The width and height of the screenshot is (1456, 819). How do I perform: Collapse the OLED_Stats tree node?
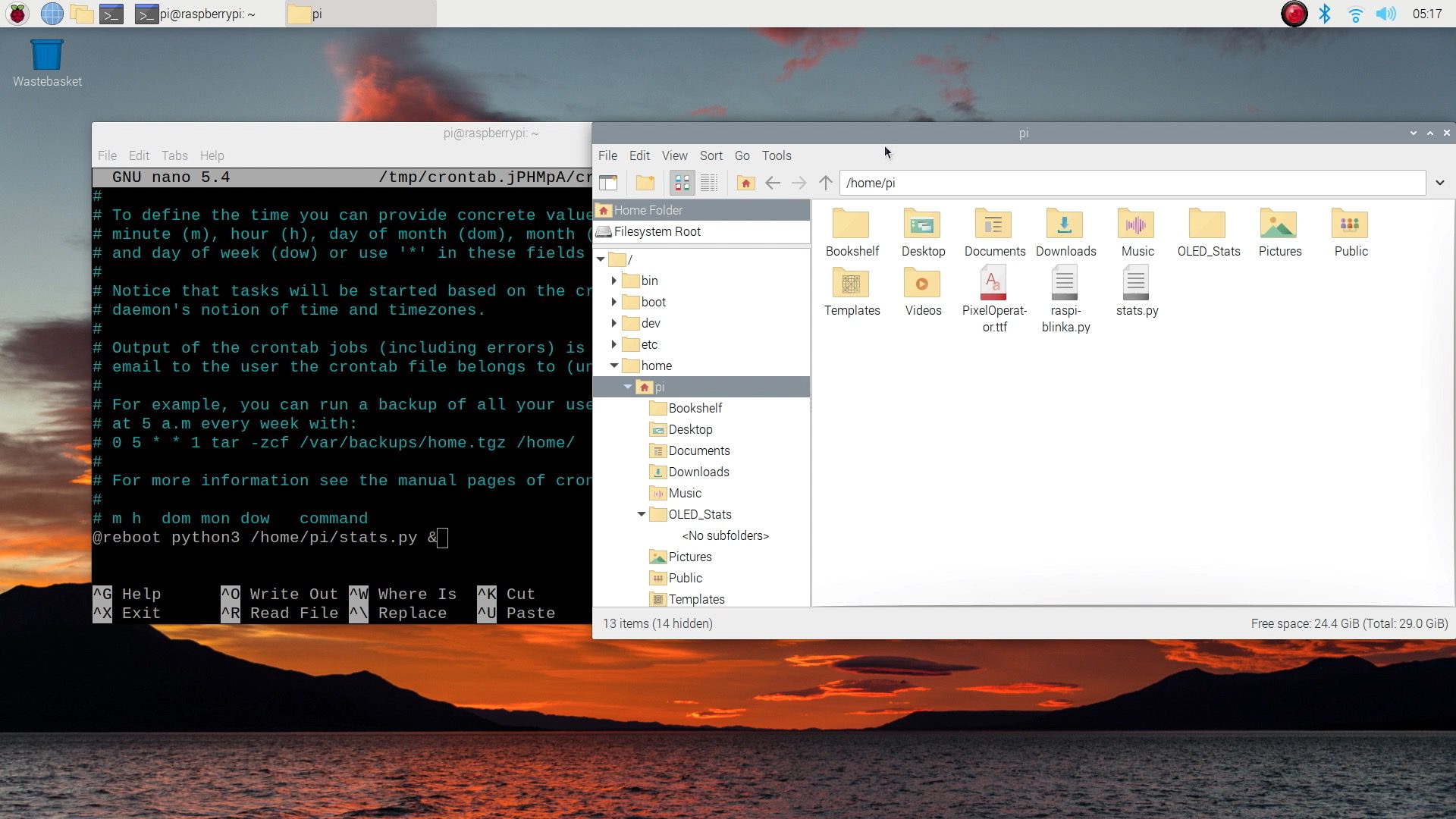tap(642, 514)
